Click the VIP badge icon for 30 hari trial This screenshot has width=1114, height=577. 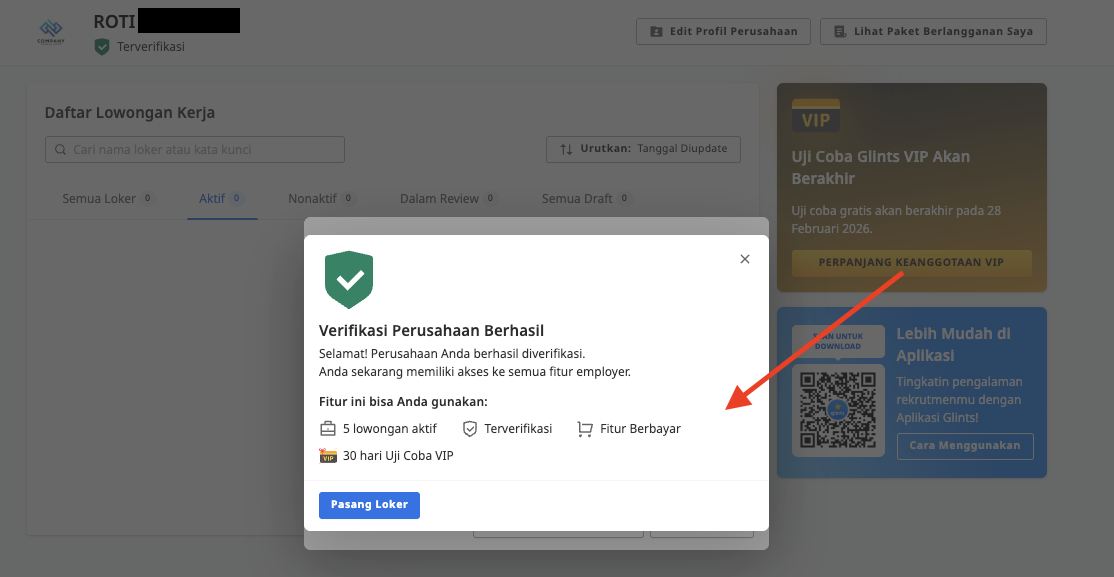(328, 456)
